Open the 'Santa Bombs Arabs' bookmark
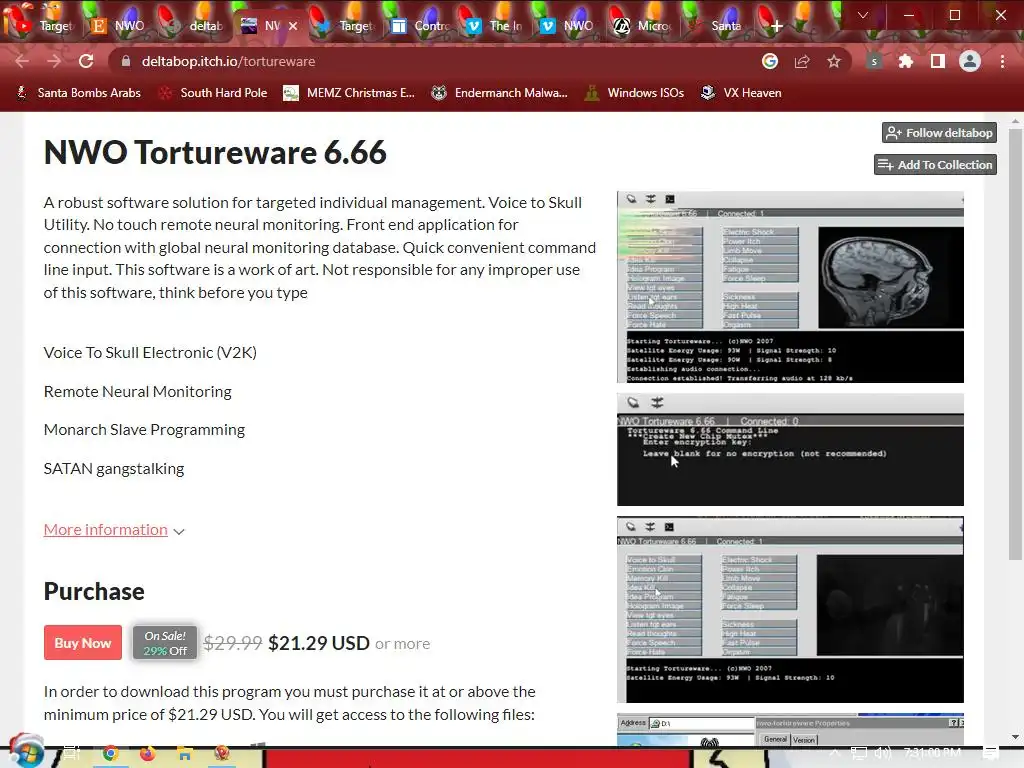This screenshot has width=1024, height=768. 78,93
